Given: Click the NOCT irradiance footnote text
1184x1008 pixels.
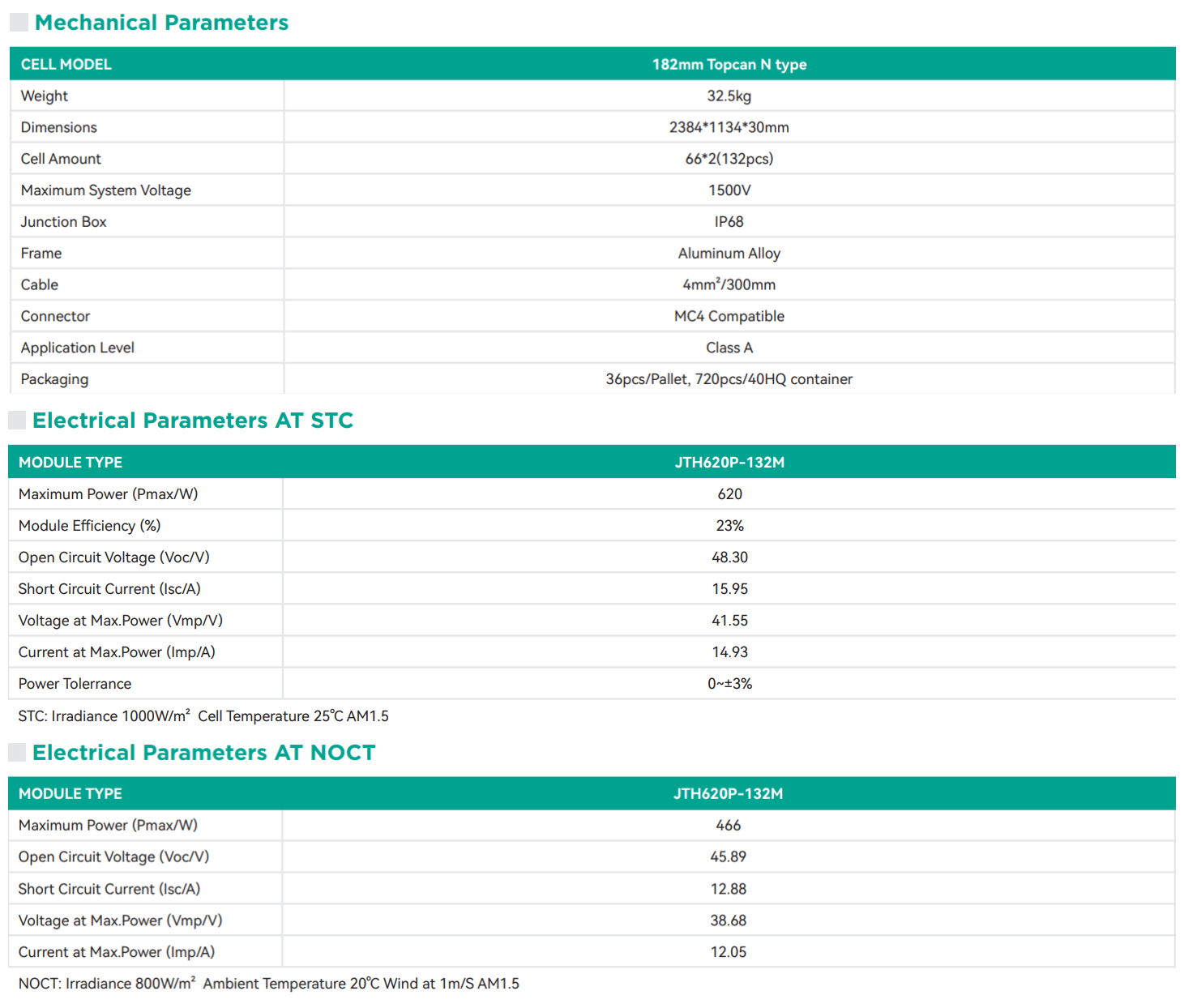Looking at the screenshot, I should (268, 984).
